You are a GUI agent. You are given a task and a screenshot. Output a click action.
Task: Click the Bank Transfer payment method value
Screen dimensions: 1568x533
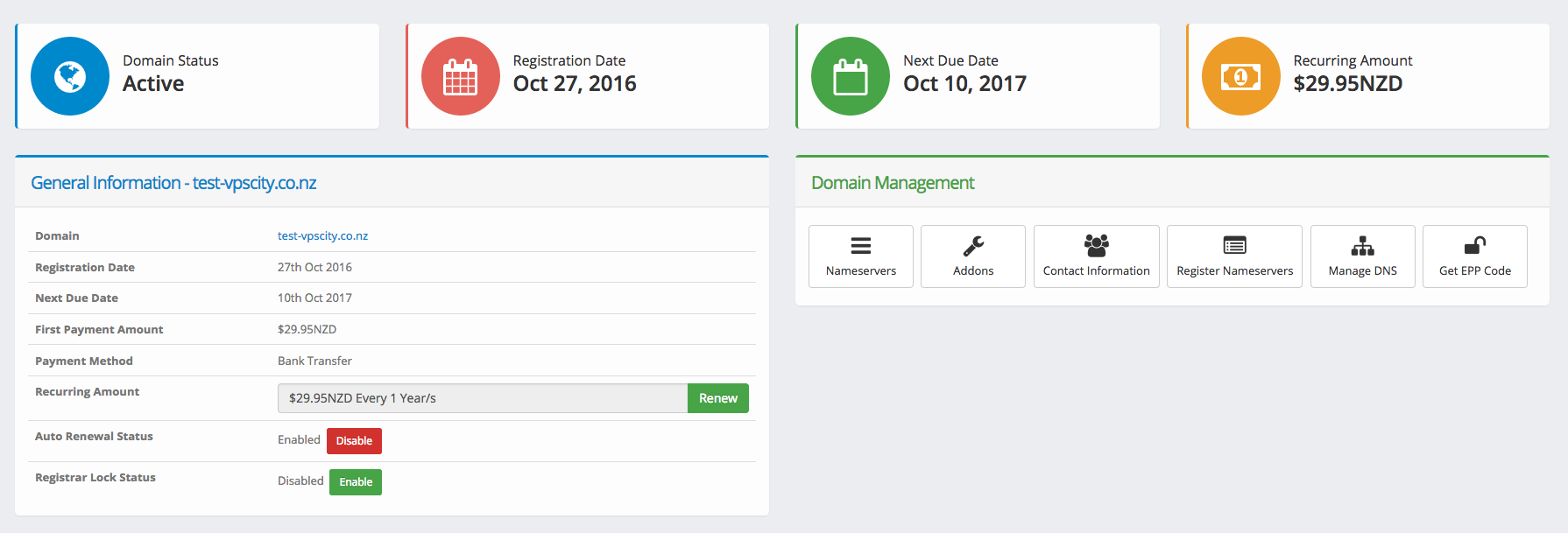click(x=314, y=361)
